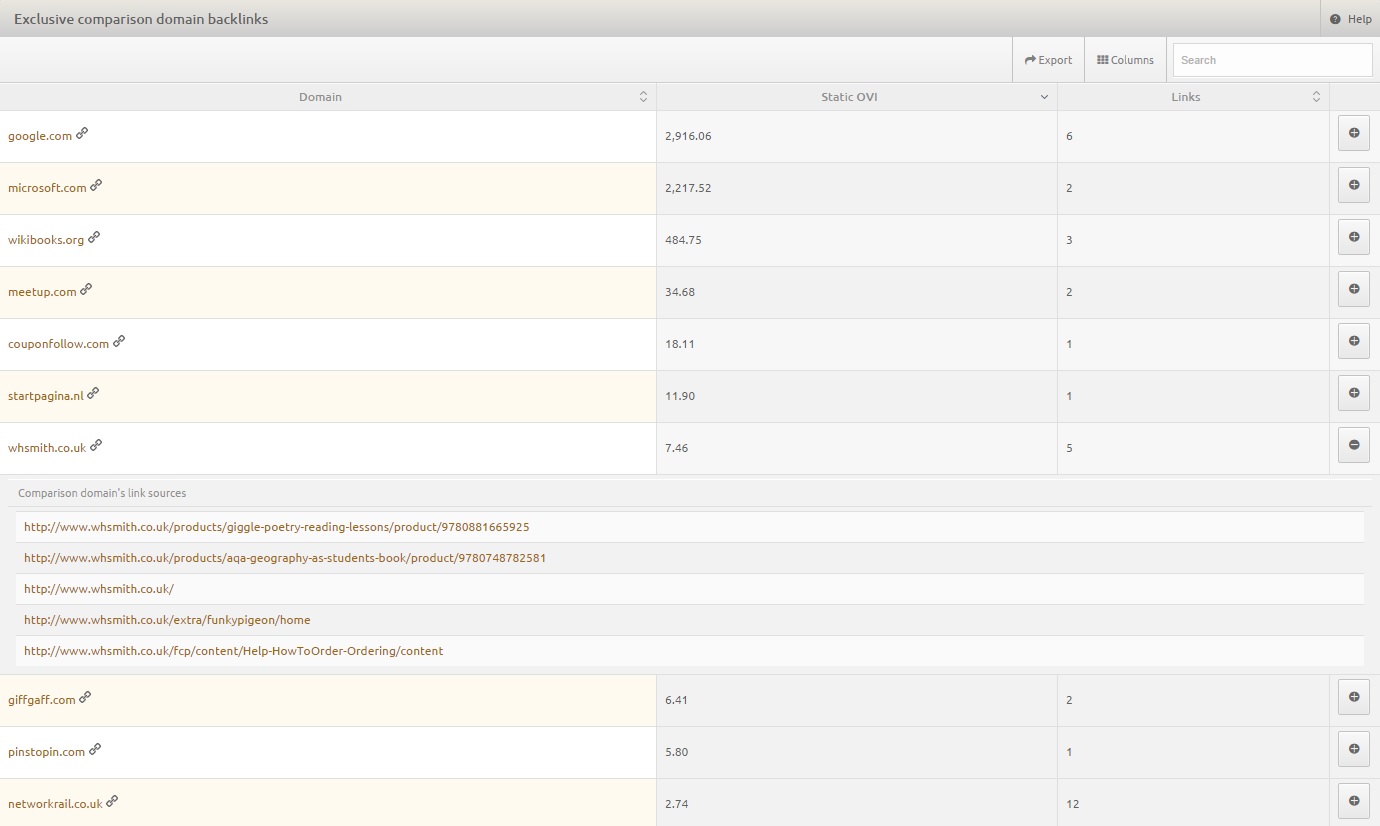Image resolution: width=1380 pixels, height=826 pixels.
Task: Click the link icon beside microsoft.com
Action: [x=96, y=185]
